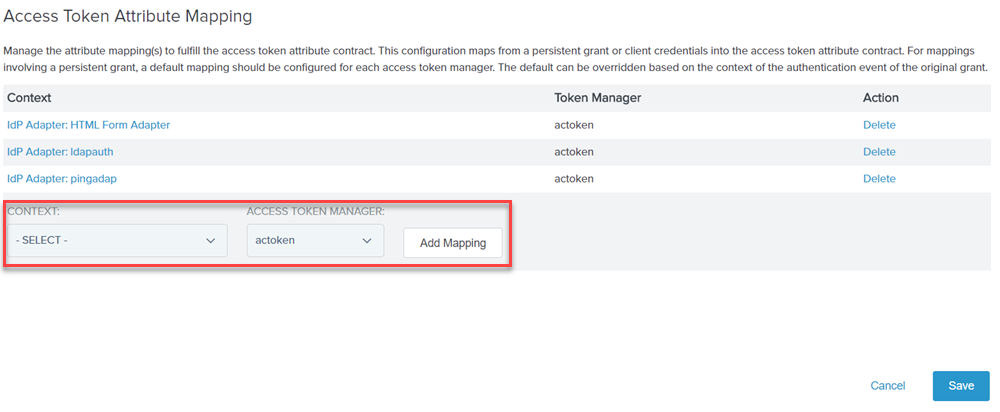The height and width of the screenshot is (412, 1000).
Task: Expand the Context SELECT dropdown
Action: coord(117,240)
